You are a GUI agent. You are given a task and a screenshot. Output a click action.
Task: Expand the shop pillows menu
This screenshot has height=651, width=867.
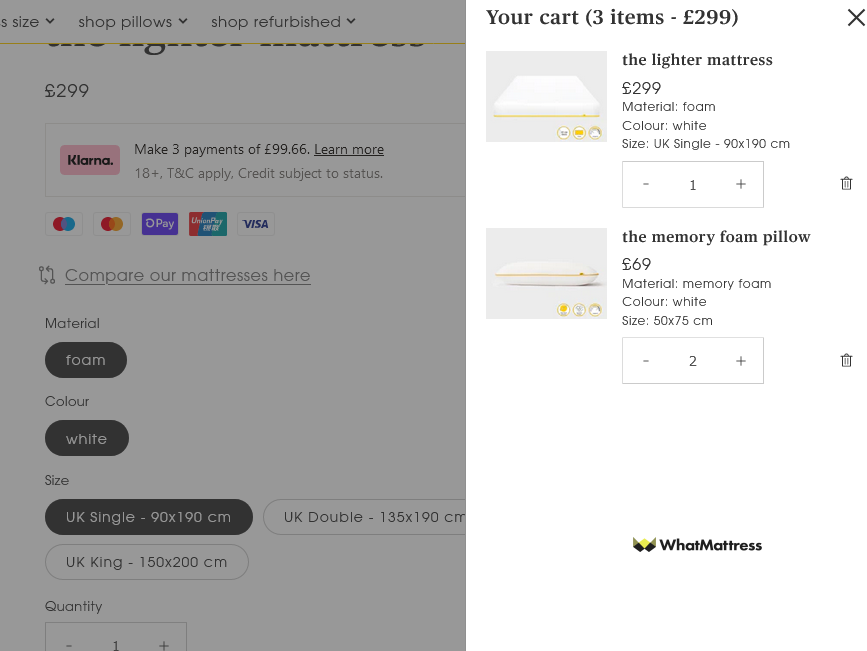pos(133,22)
